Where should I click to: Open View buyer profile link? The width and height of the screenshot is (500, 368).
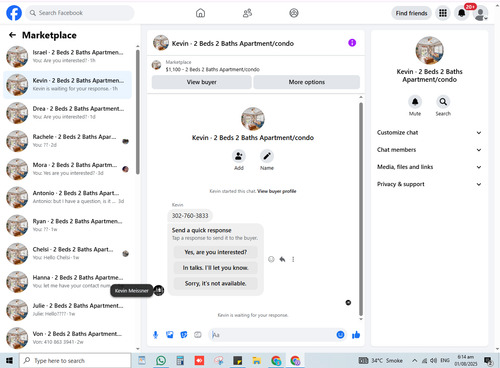(277, 191)
